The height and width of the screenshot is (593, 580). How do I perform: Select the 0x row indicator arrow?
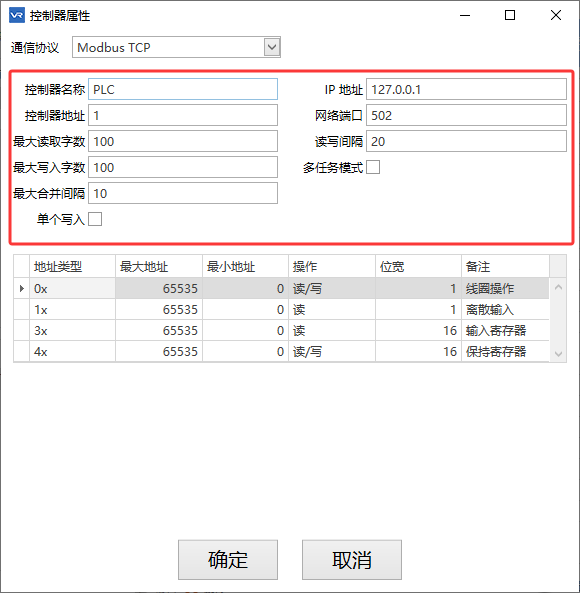(22, 289)
